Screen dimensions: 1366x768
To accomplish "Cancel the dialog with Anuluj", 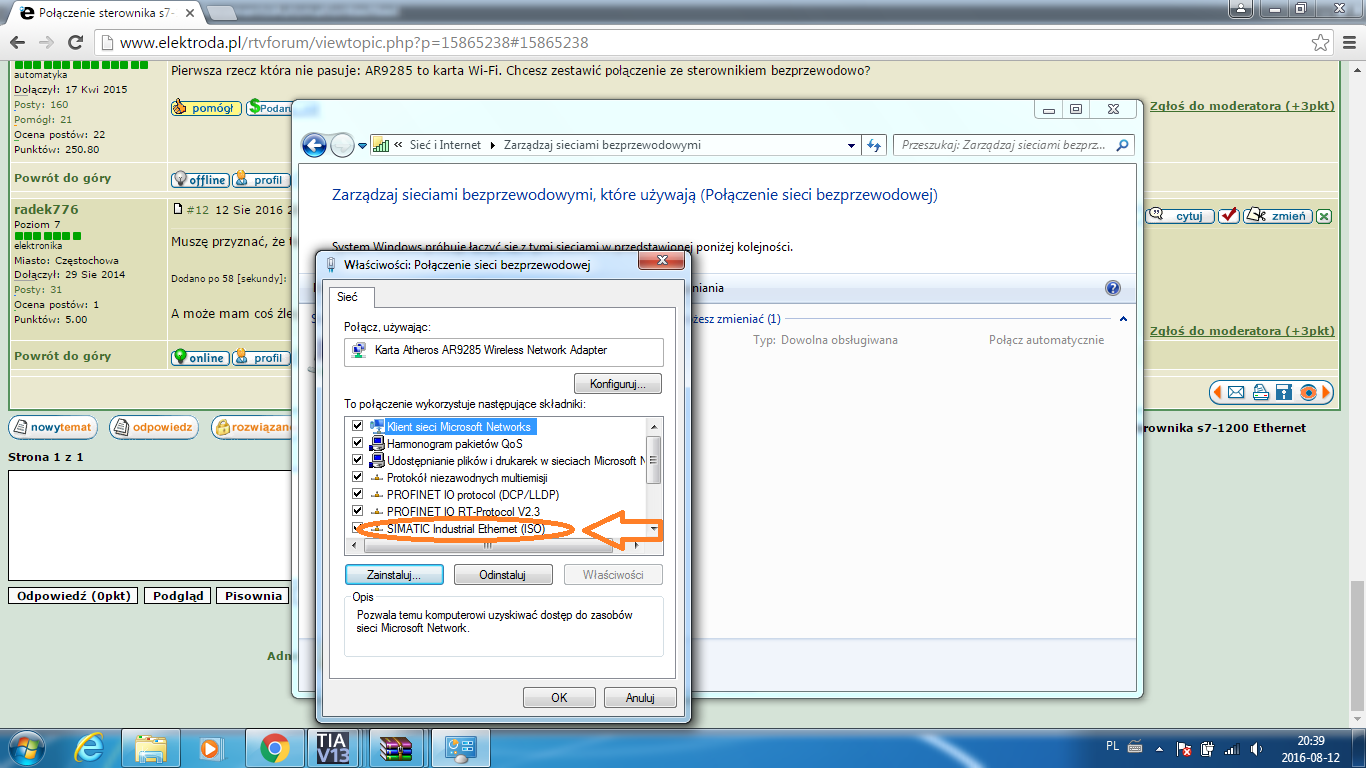I will point(640,698).
